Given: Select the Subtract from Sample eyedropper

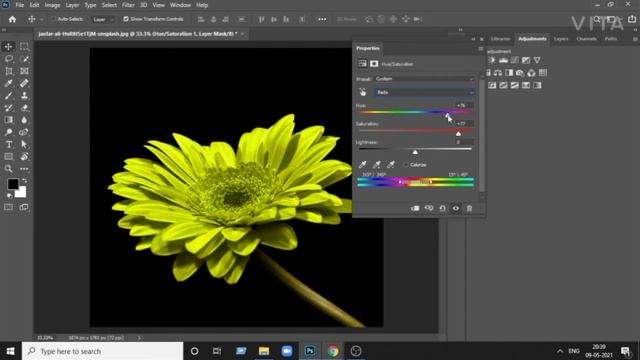Looking at the screenshot, I should [x=391, y=164].
